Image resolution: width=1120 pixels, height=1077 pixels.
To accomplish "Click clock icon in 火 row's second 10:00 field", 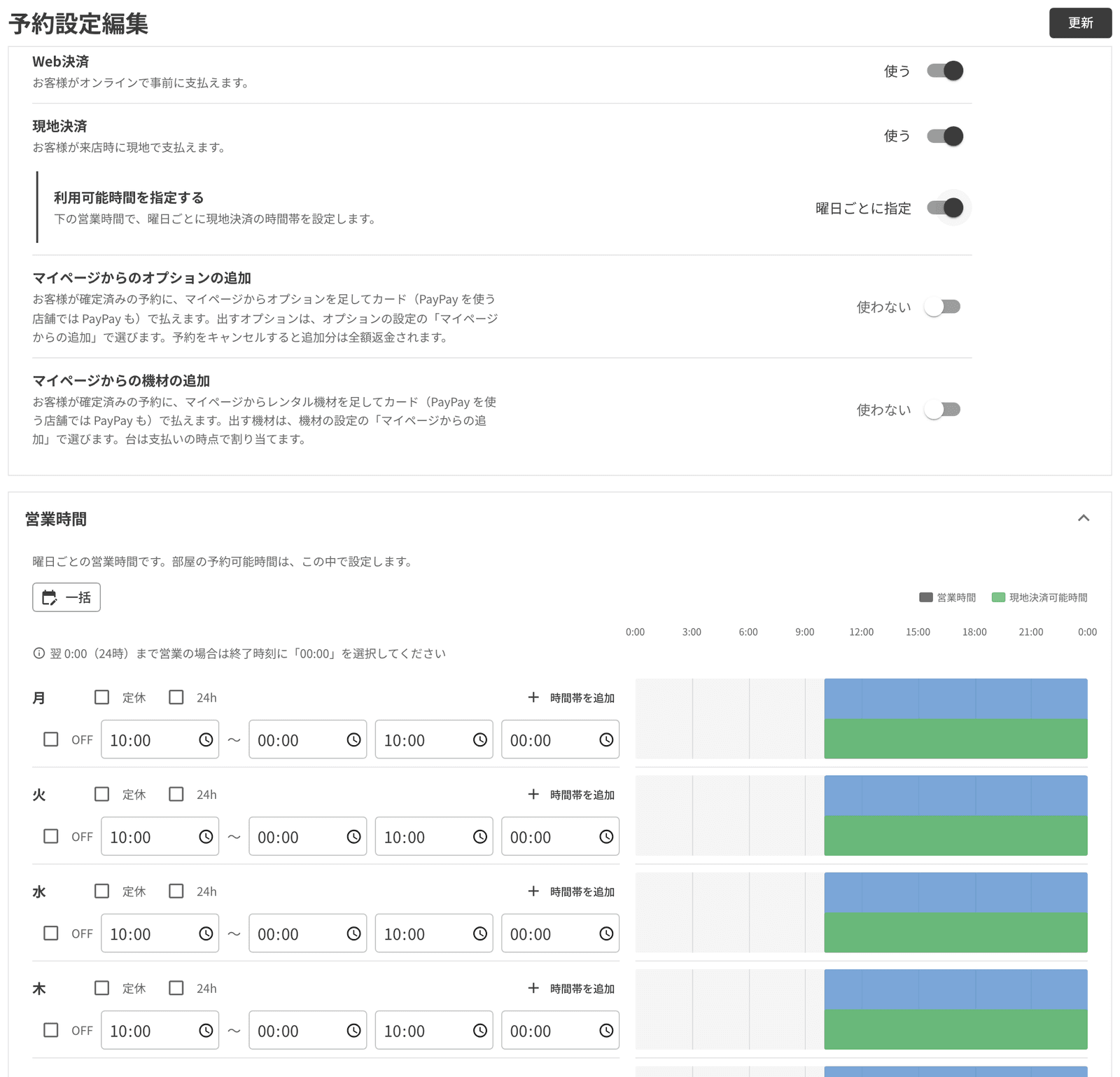I will point(480,836).
